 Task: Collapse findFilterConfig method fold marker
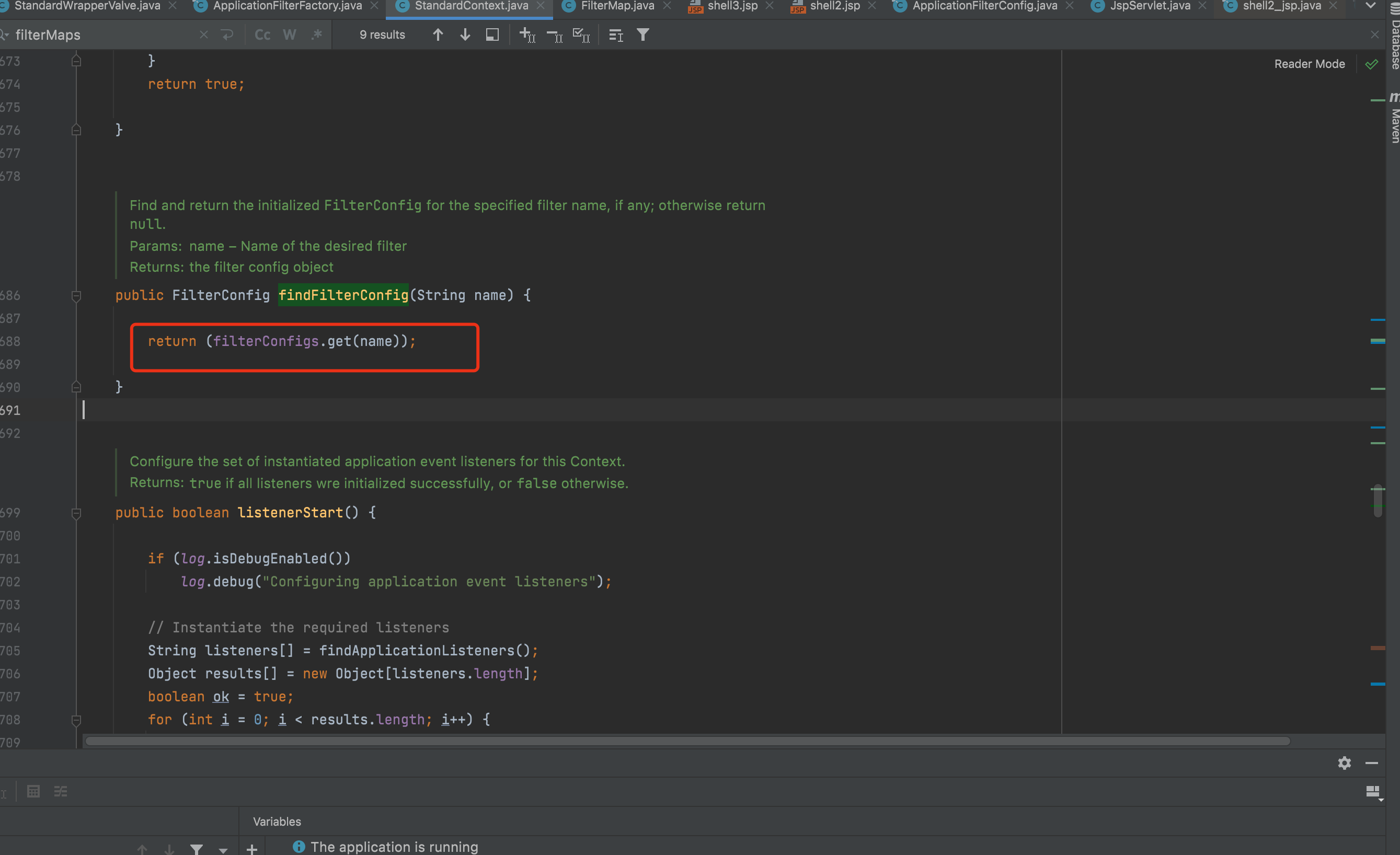point(76,295)
